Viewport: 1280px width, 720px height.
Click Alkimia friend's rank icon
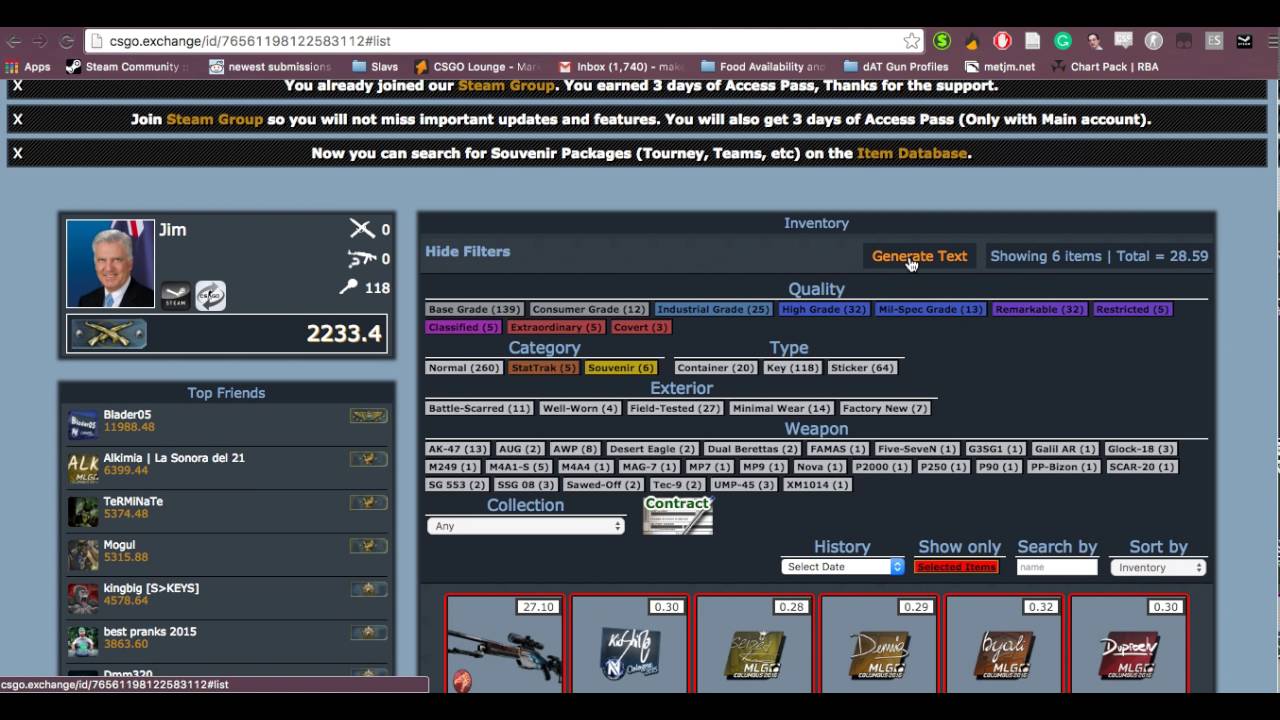point(368,458)
